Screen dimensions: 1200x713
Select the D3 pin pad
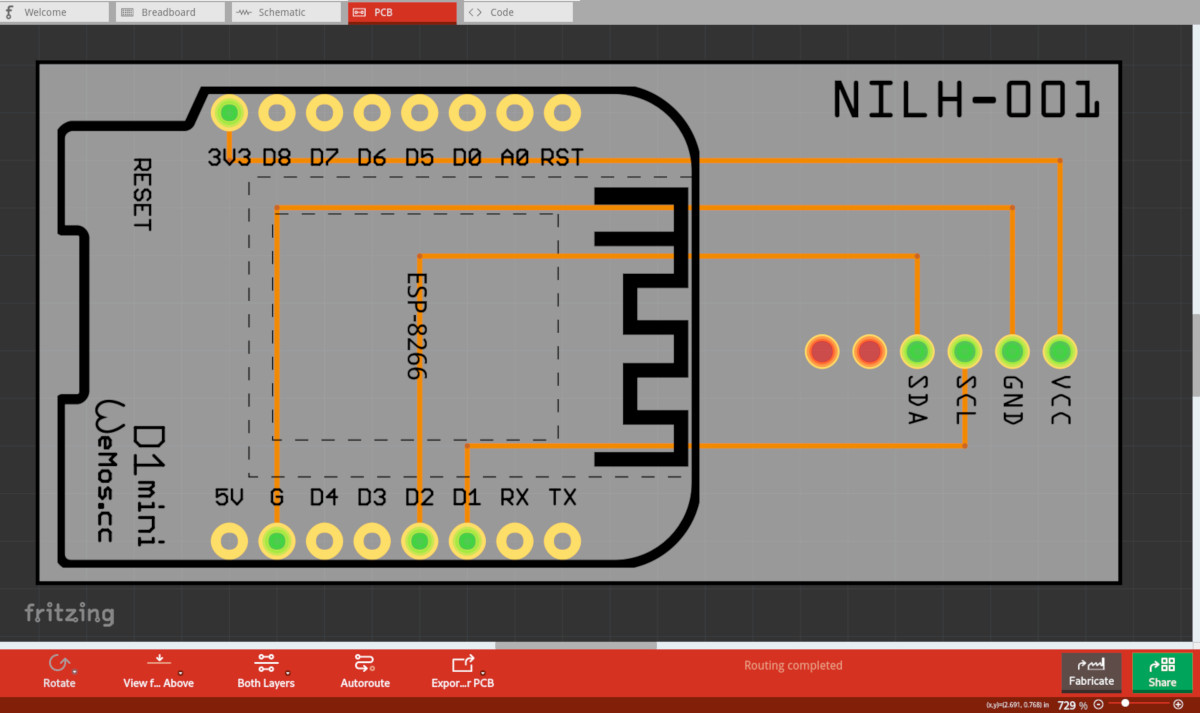372,541
